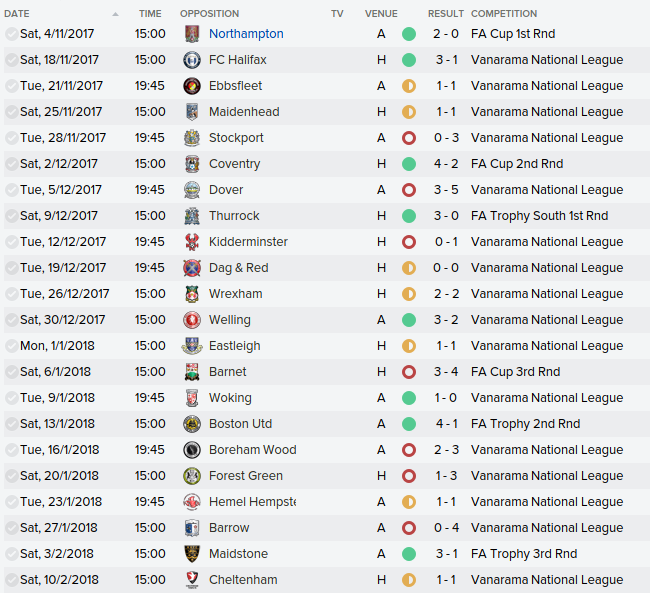Sort by the DATE column arrow

[x=115, y=15]
